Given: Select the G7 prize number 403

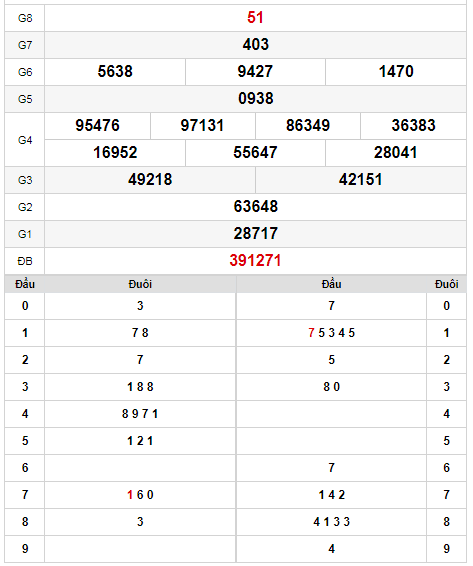Looking at the screenshot, I should tap(255, 44).
